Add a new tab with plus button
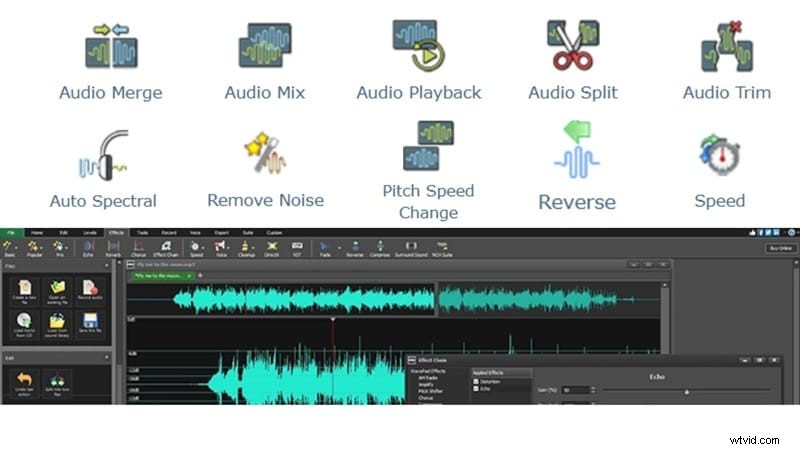Viewport: 800px width, 450px height. click(200, 276)
